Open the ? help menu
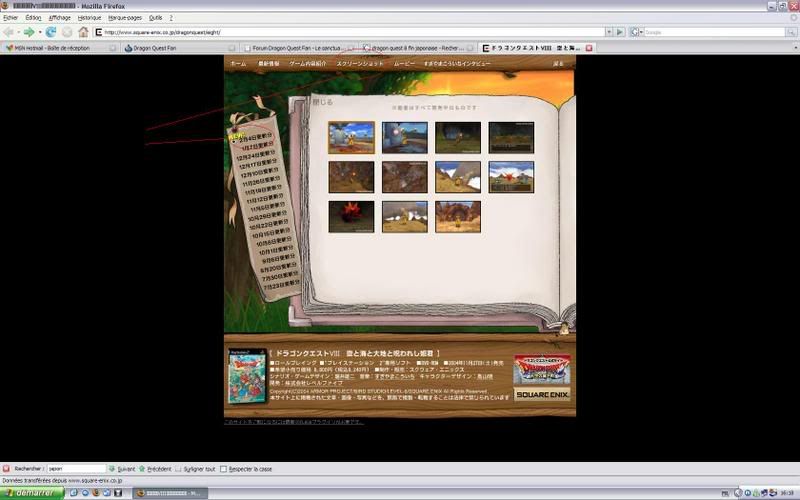This screenshot has height=500, width=800. click(171, 17)
